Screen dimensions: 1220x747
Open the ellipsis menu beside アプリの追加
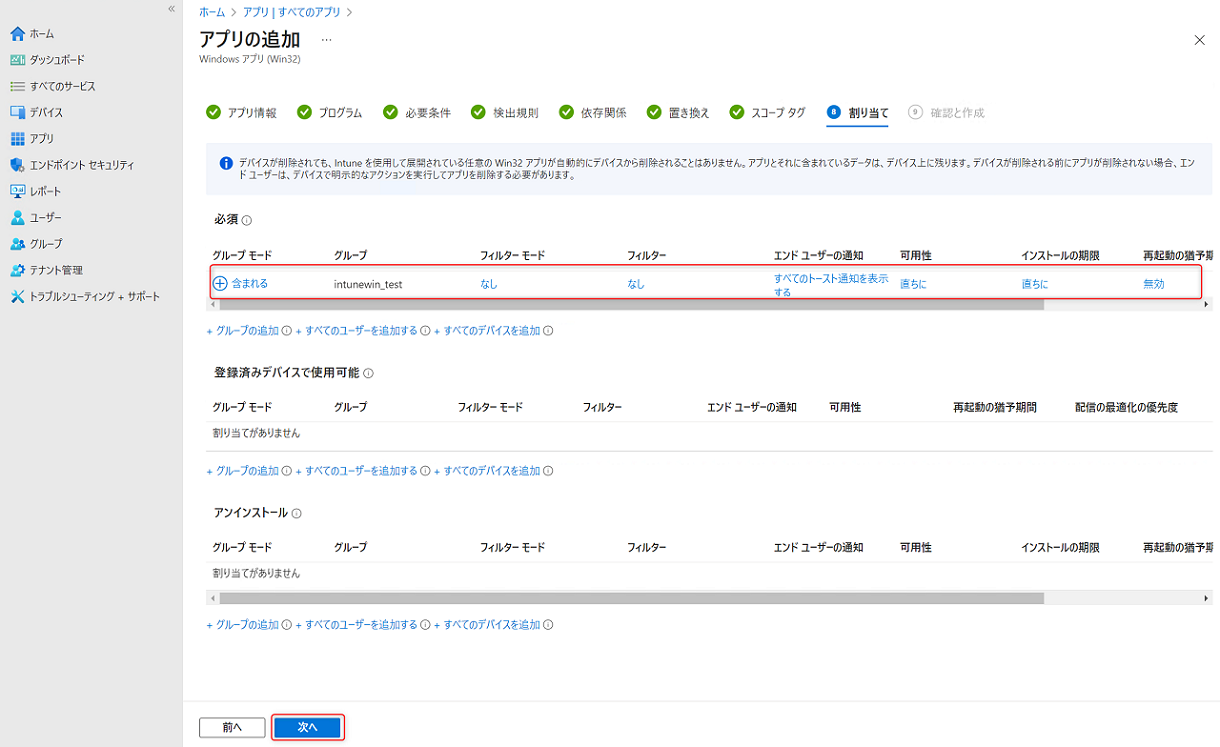pyautogui.click(x=326, y=40)
